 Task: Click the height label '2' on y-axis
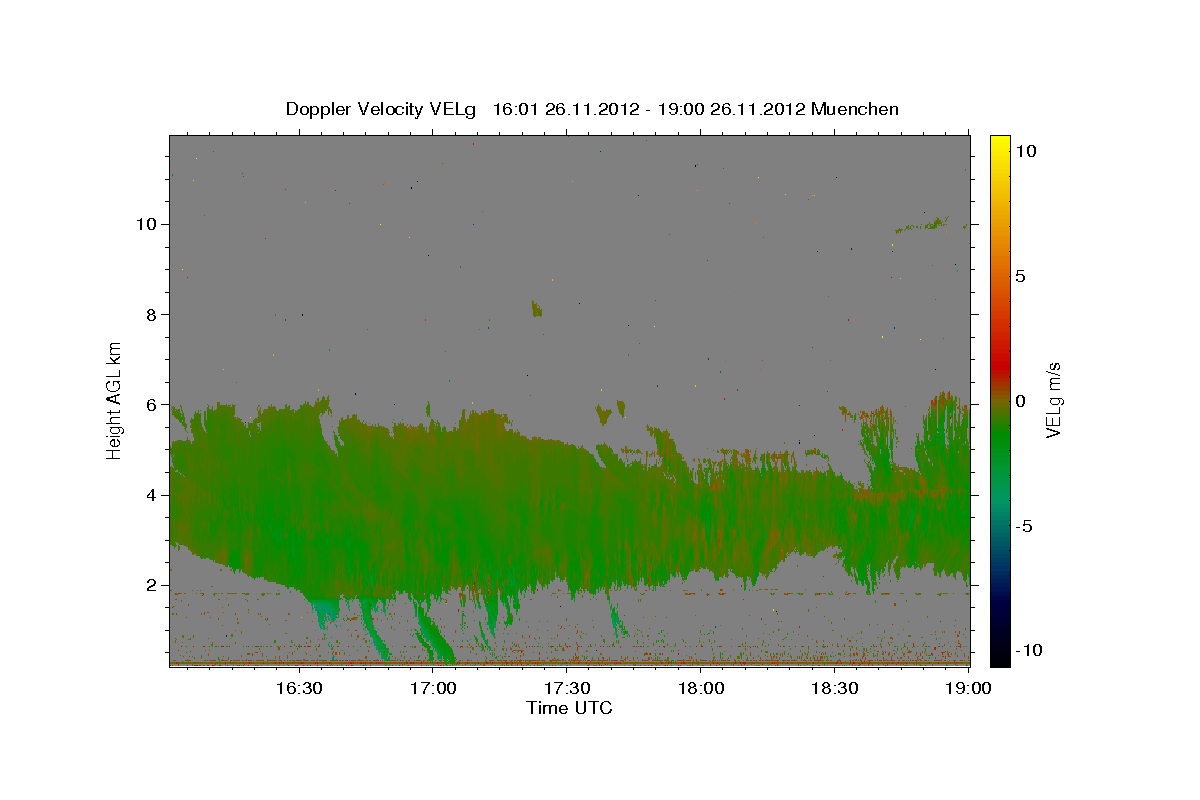click(149, 585)
